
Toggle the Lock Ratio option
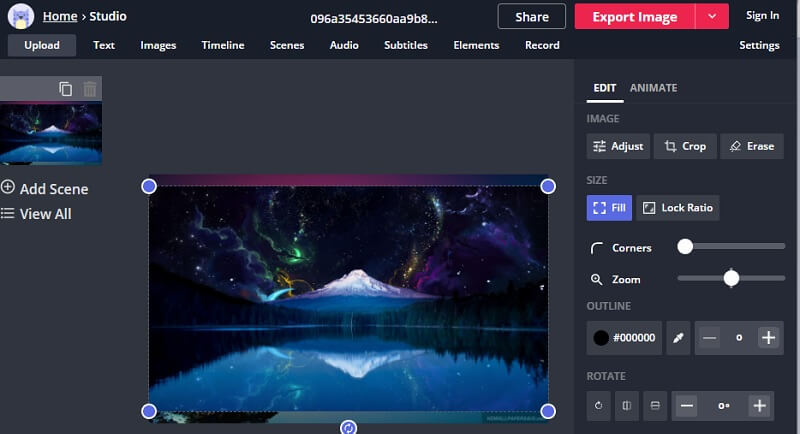(677, 208)
